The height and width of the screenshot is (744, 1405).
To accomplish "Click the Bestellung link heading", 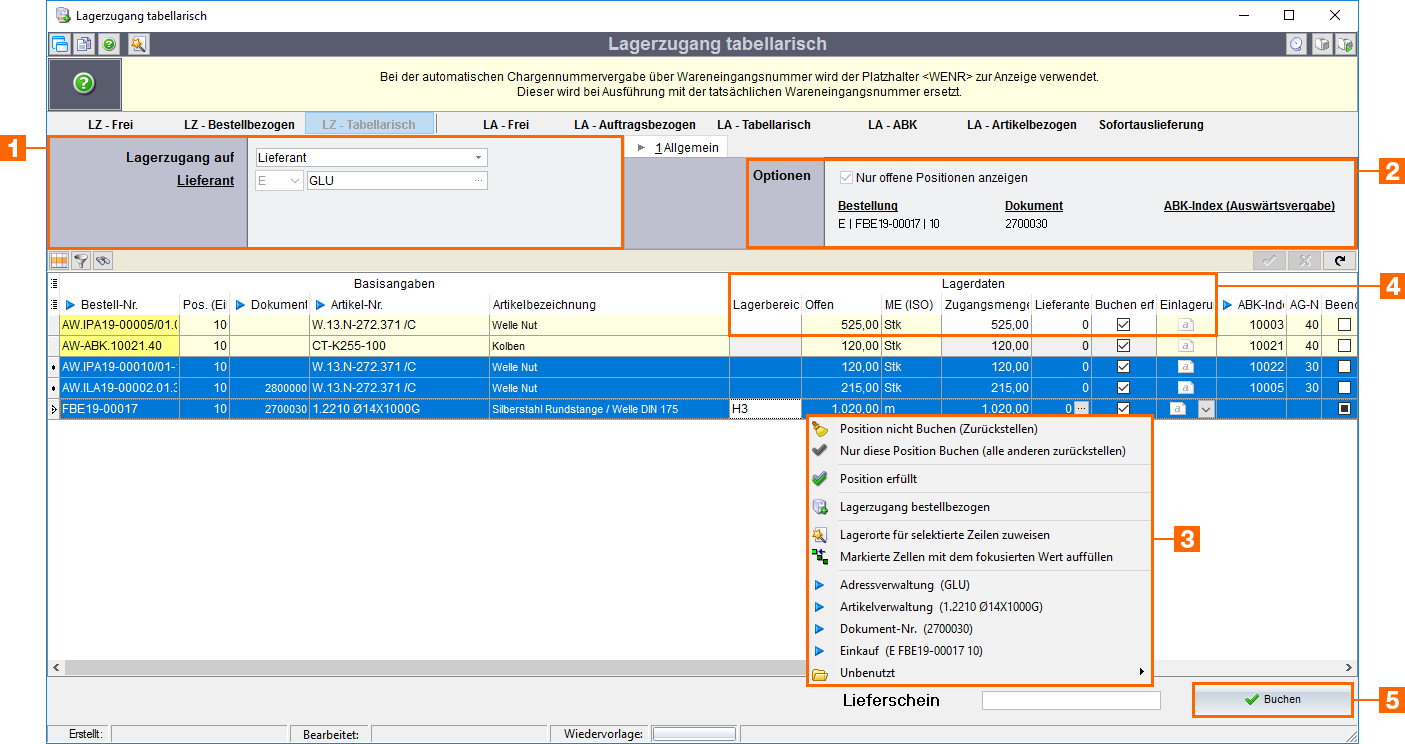I will coord(868,206).
